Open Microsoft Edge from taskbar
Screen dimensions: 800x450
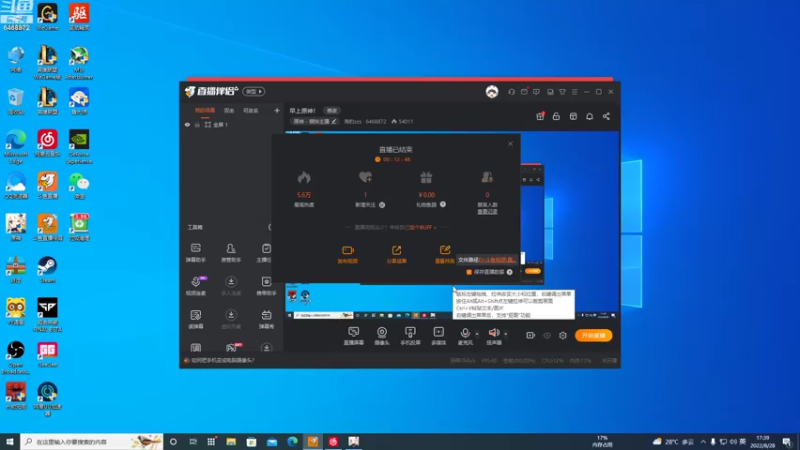[x=292, y=441]
